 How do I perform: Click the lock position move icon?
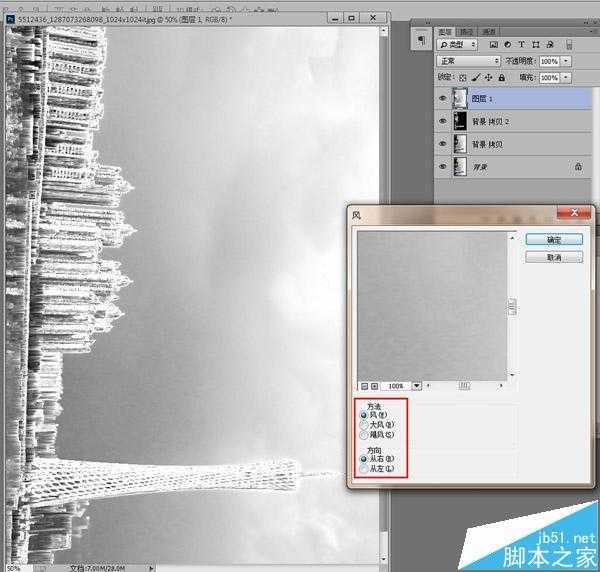pos(488,78)
